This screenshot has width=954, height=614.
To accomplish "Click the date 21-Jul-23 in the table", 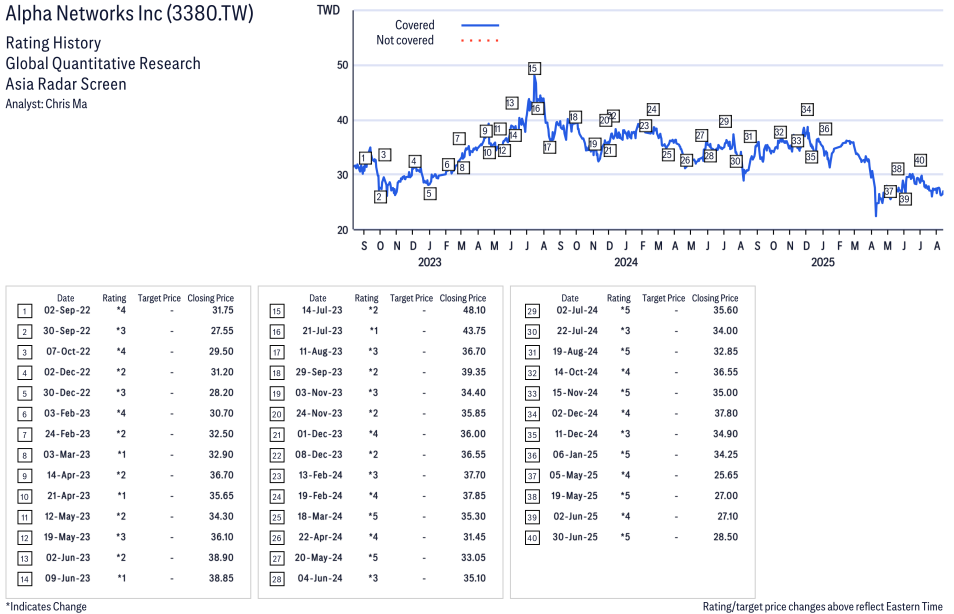I will tap(322, 331).
